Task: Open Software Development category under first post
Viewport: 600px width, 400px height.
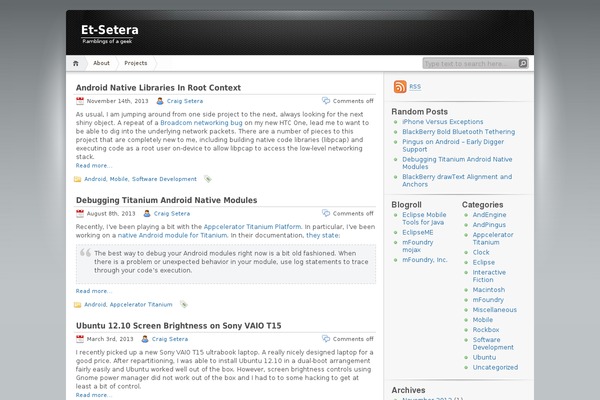Action: coord(164,179)
